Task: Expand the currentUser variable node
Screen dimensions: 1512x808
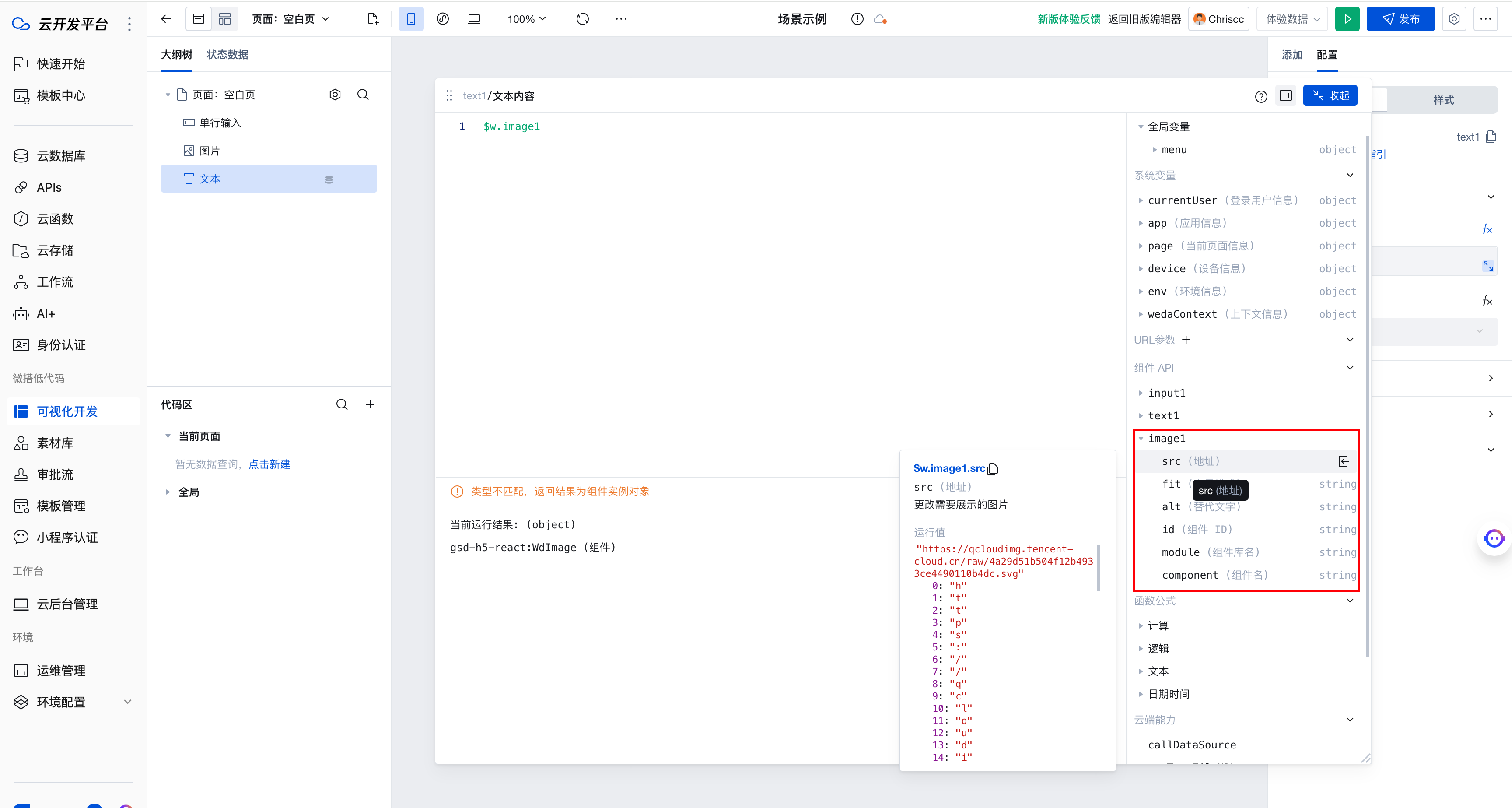Action: 1141,200
